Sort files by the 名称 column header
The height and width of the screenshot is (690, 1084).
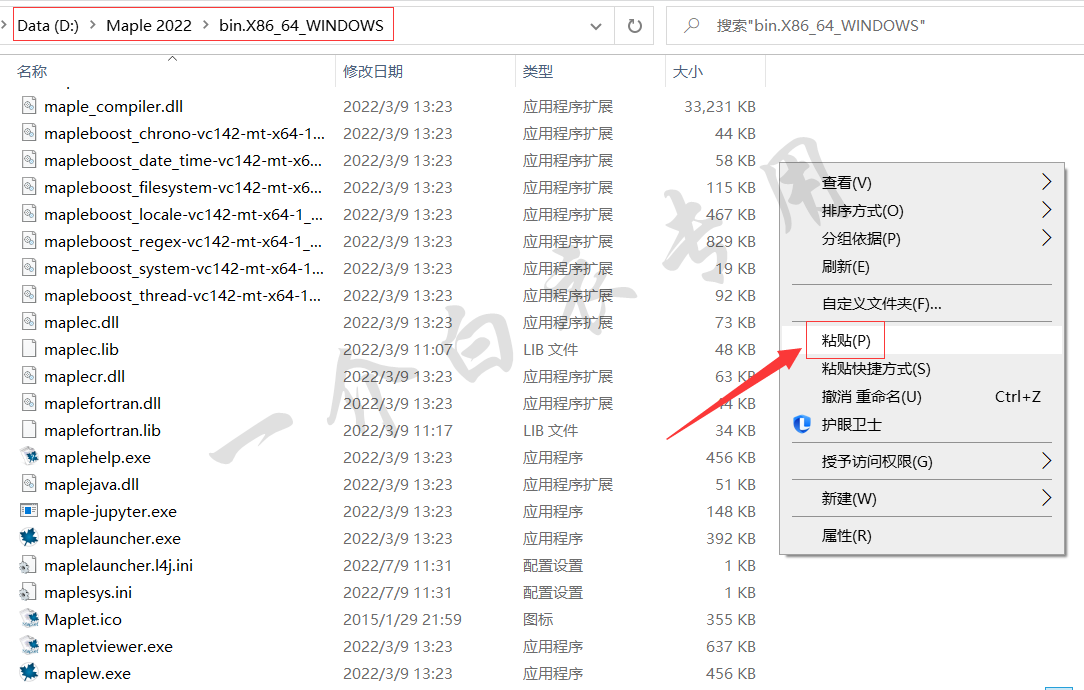32,71
